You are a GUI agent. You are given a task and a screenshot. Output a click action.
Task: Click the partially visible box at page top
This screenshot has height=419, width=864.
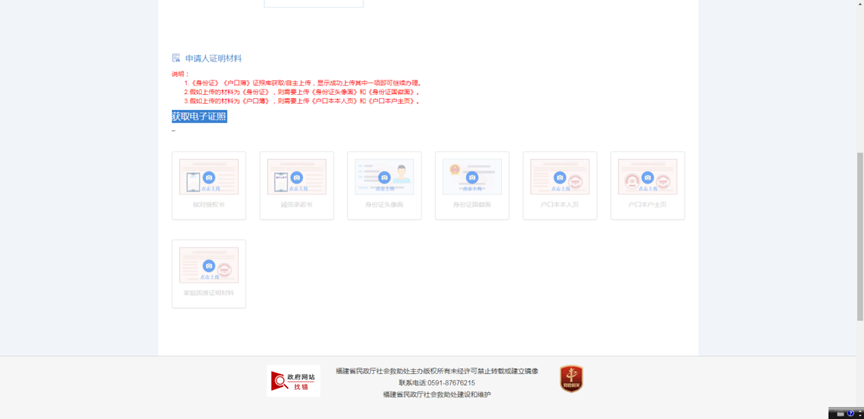point(313,4)
